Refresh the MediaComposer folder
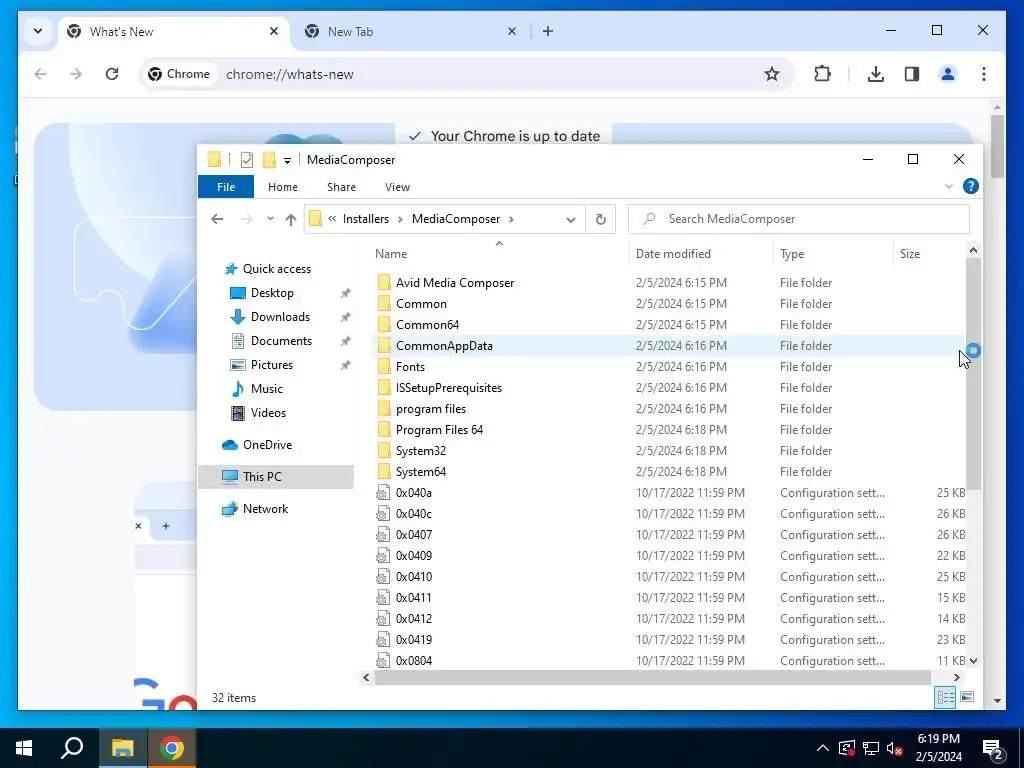 point(601,219)
